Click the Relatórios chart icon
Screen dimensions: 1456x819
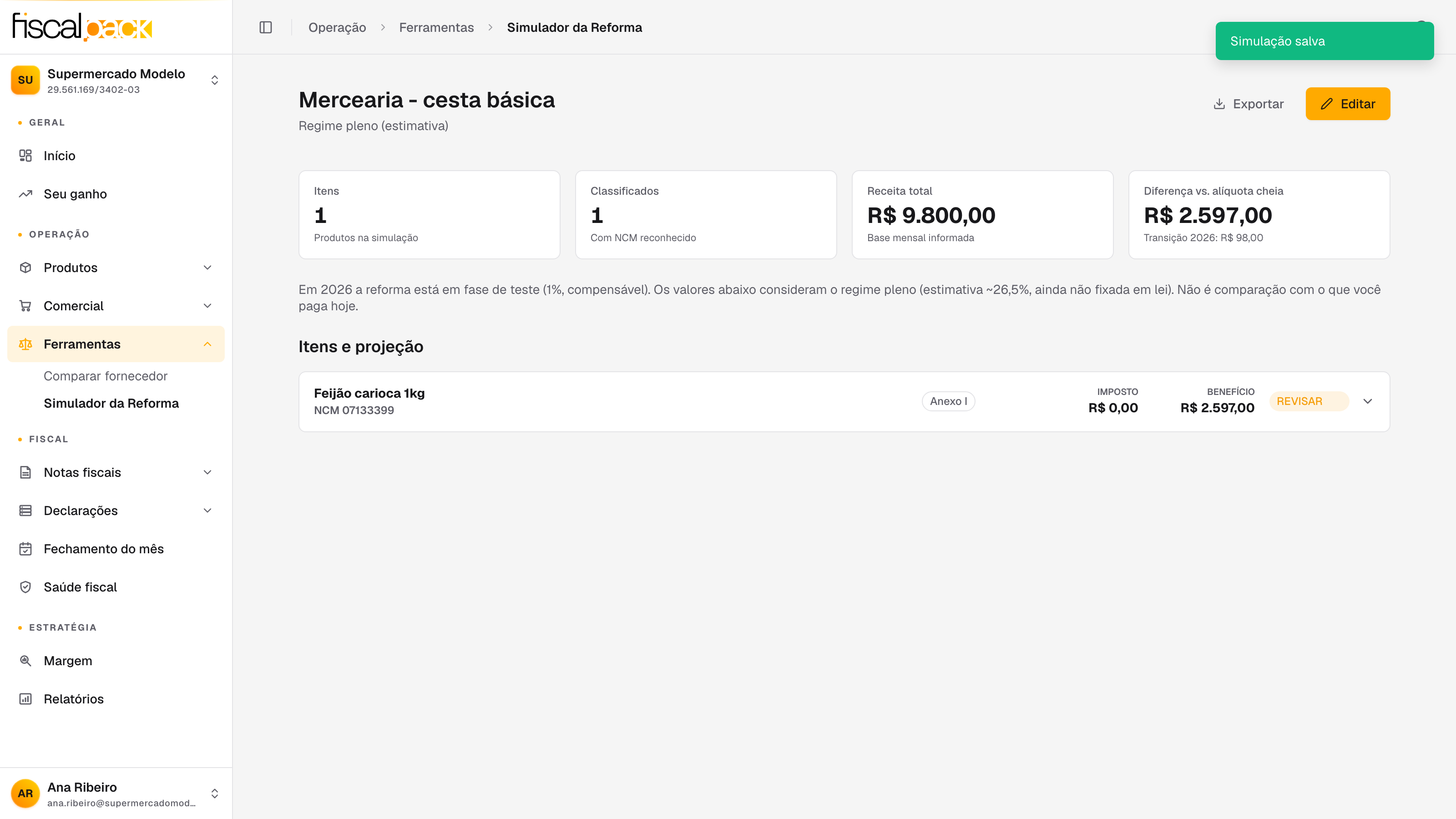25,699
